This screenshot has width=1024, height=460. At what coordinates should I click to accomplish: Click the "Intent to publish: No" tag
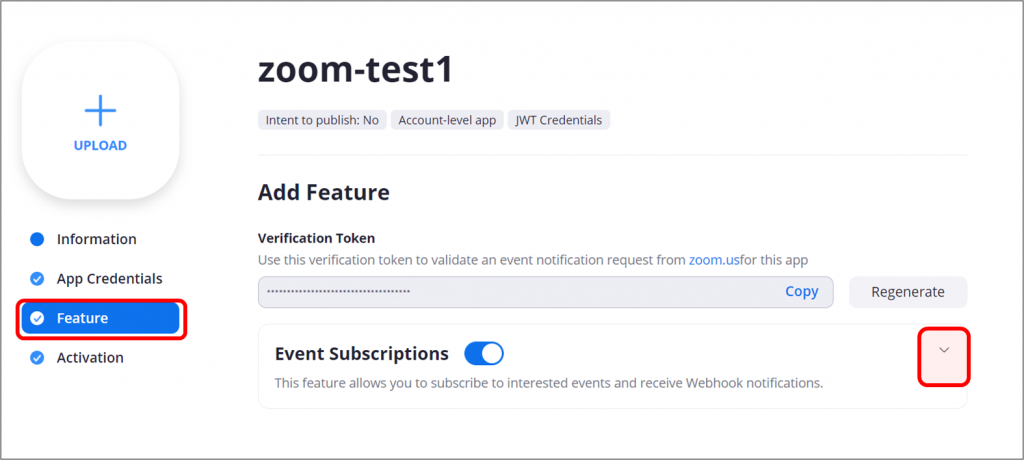coord(322,120)
